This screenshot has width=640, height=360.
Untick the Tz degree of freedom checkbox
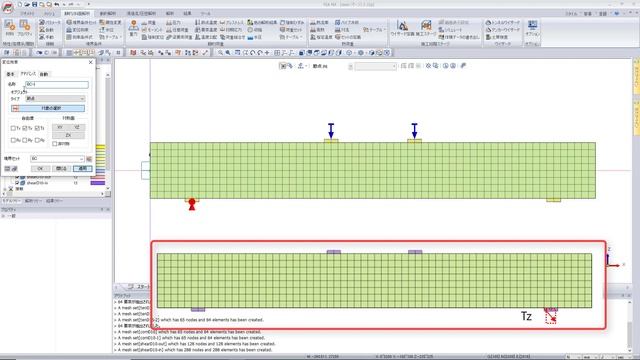[x=37, y=128]
